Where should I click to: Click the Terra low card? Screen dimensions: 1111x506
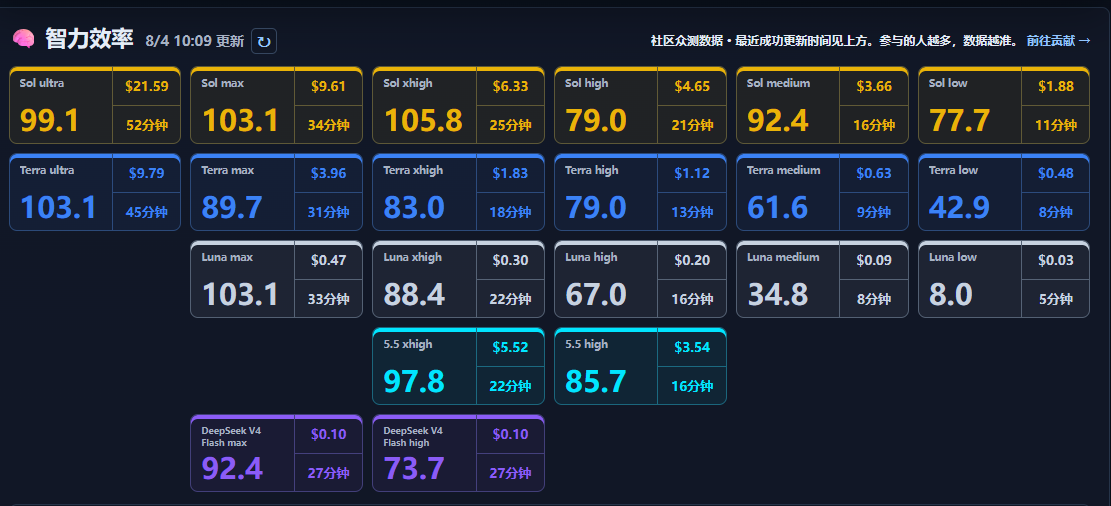coord(1004,193)
